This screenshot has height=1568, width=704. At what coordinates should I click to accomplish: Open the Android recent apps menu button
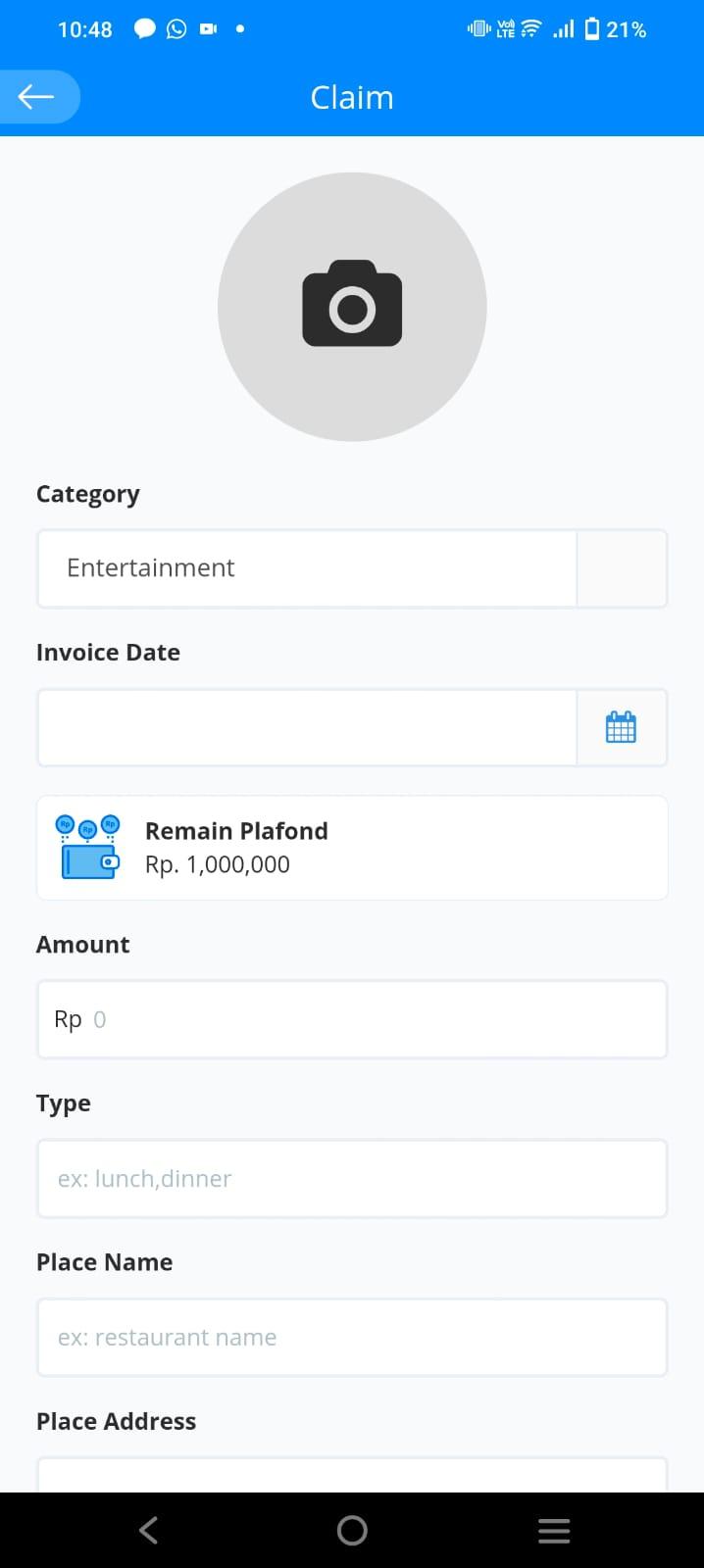coord(554,1530)
